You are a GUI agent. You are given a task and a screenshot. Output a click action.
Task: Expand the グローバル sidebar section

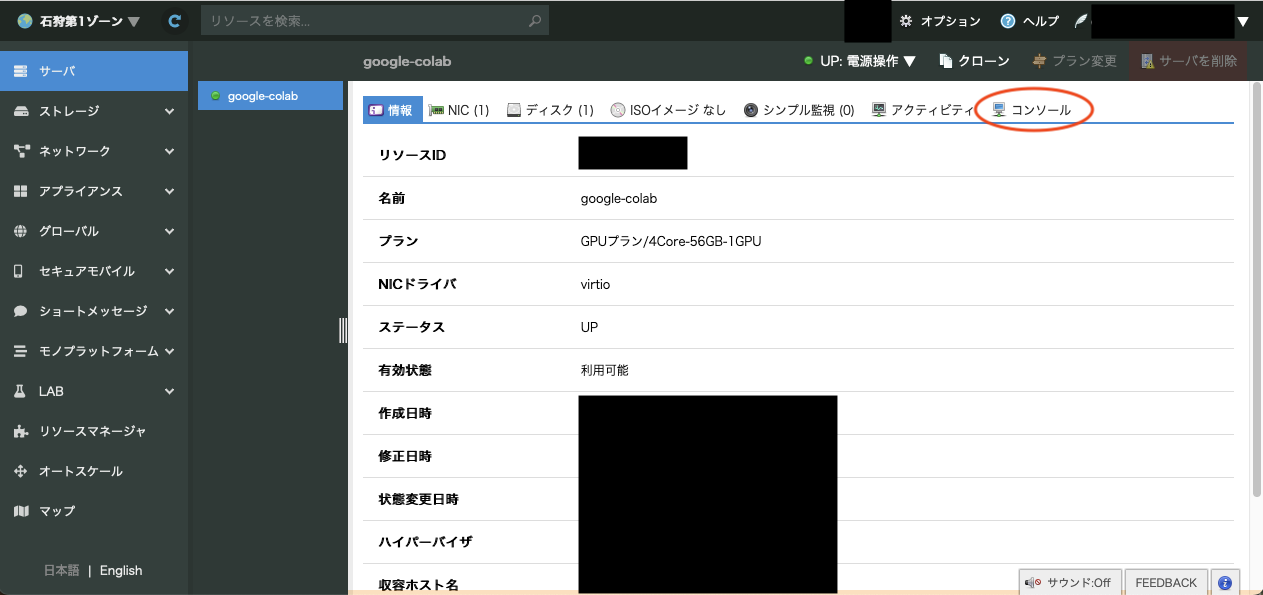[x=169, y=231]
